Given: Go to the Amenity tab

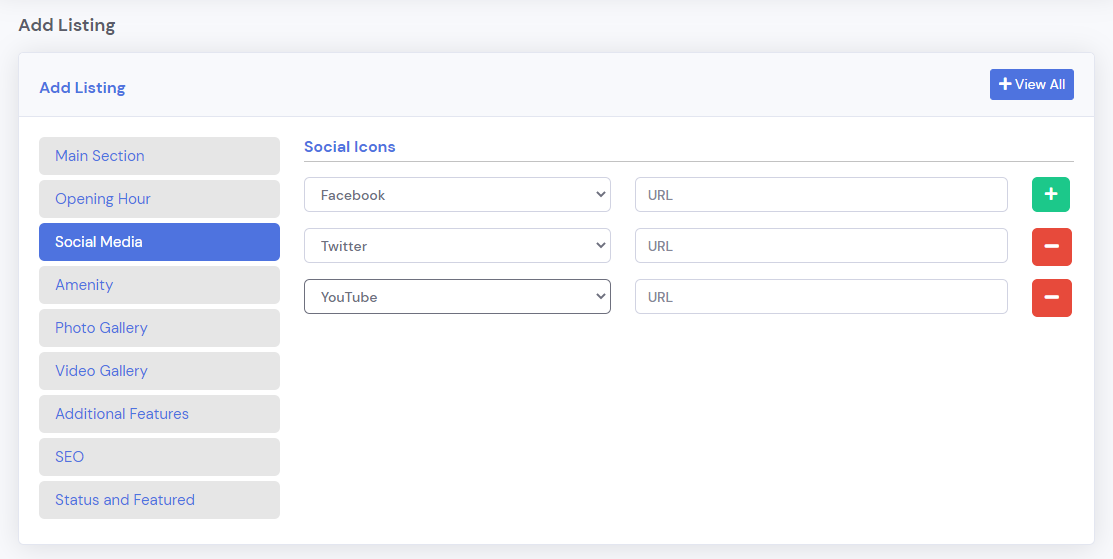Looking at the screenshot, I should pyautogui.click(x=159, y=285).
